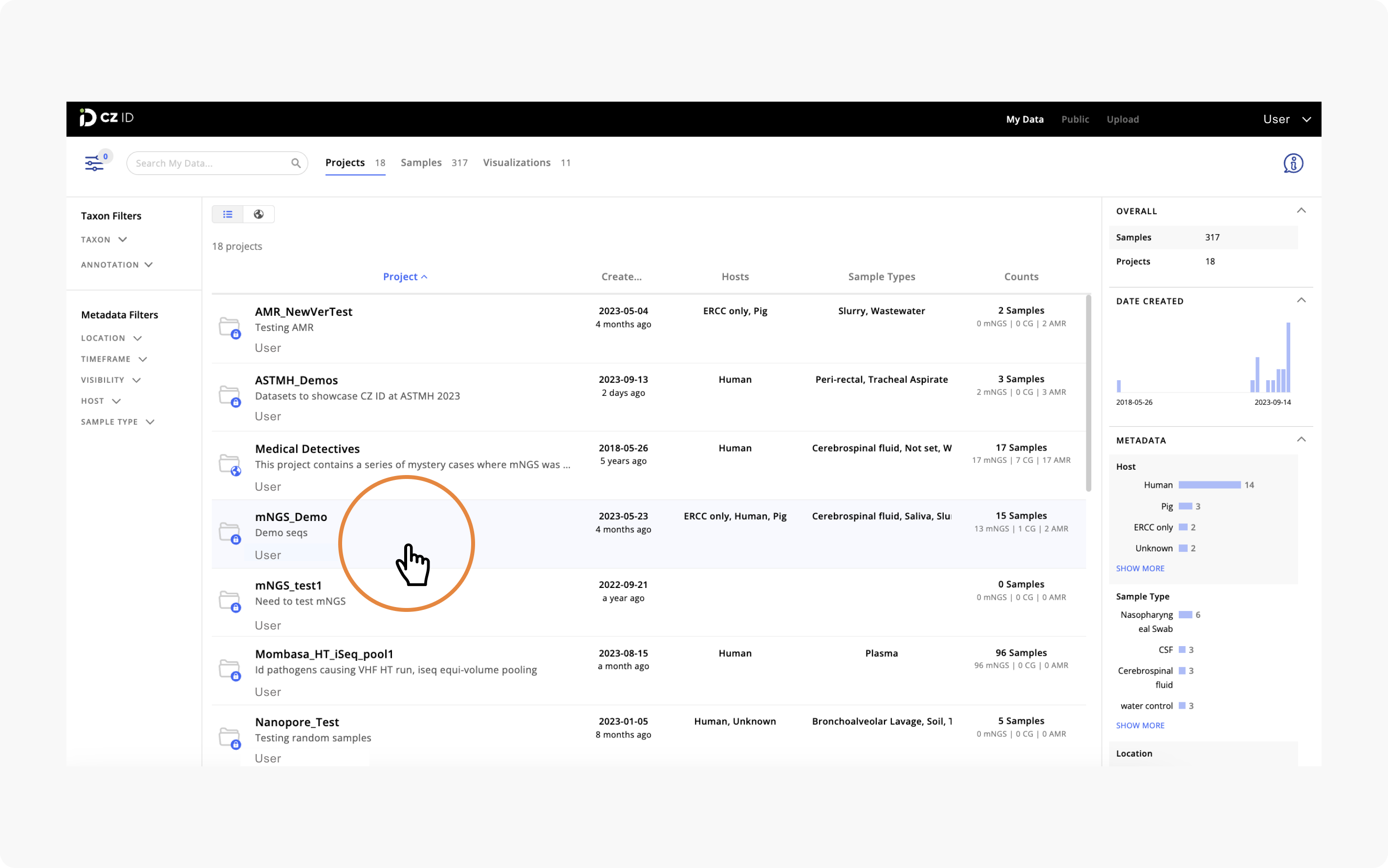Click the "2023-09-13" creation date
The height and width of the screenshot is (868, 1388).
pos(623,379)
